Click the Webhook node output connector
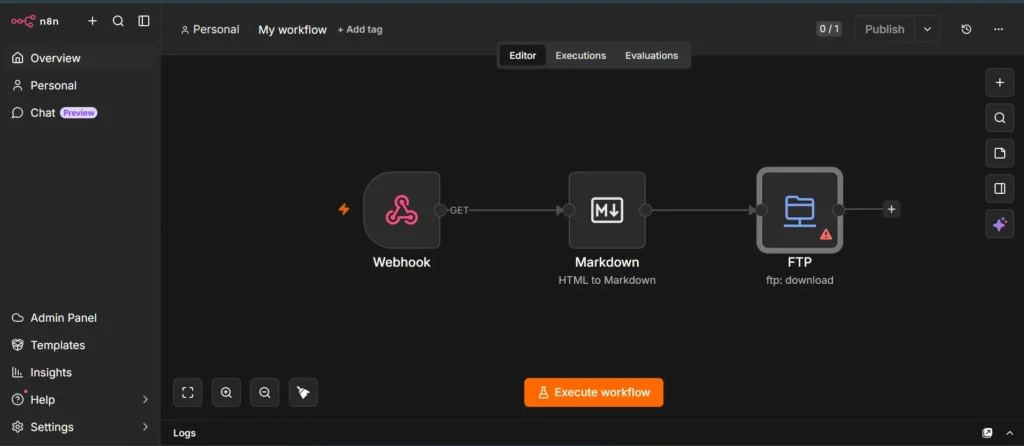This screenshot has width=1024, height=446. tap(440, 210)
